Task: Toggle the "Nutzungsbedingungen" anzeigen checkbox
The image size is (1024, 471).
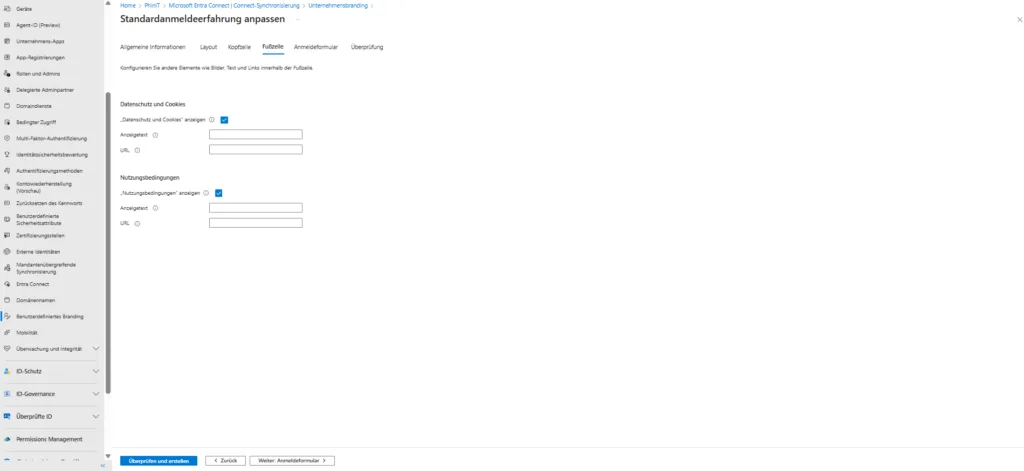Action: click(218, 193)
